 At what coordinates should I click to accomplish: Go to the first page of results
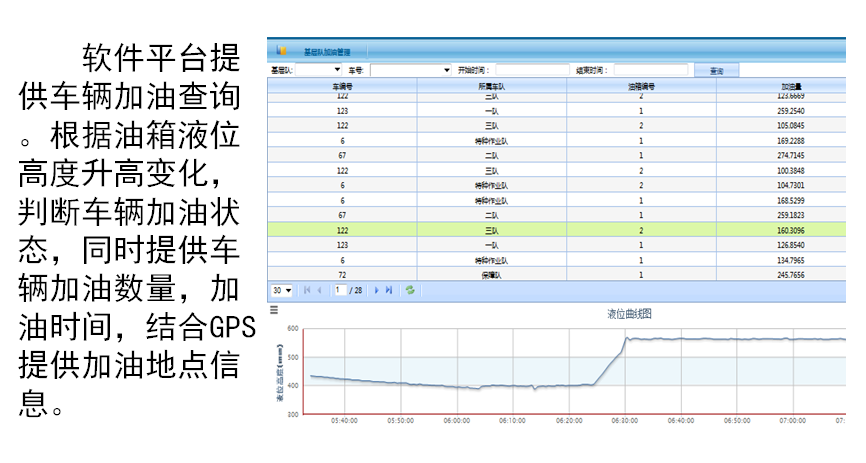pyautogui.click(x=307, y=290)
